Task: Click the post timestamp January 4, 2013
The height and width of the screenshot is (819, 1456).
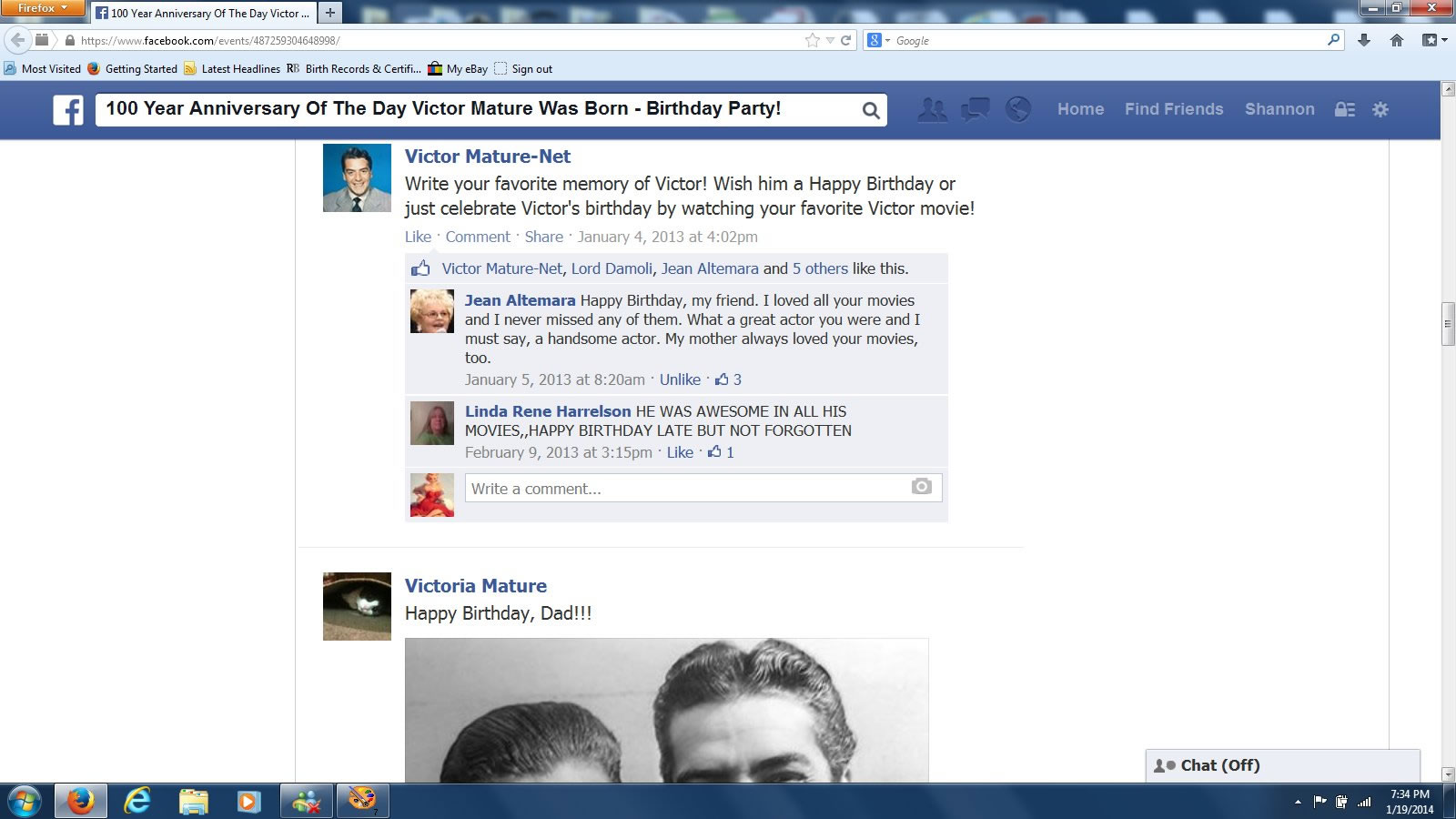Action: (667, 237)
